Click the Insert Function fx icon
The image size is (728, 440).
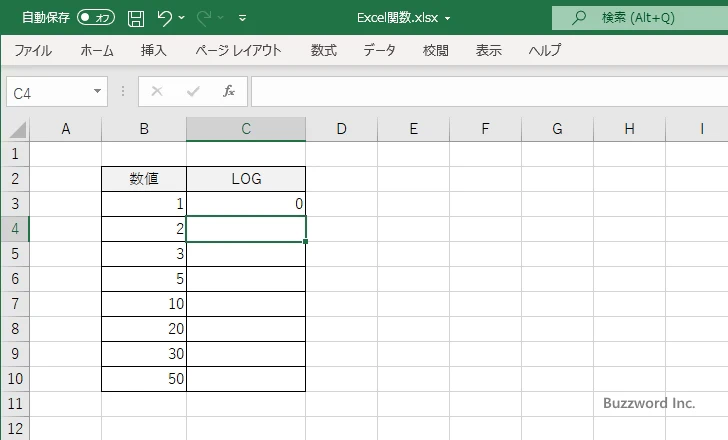(229, 91)
